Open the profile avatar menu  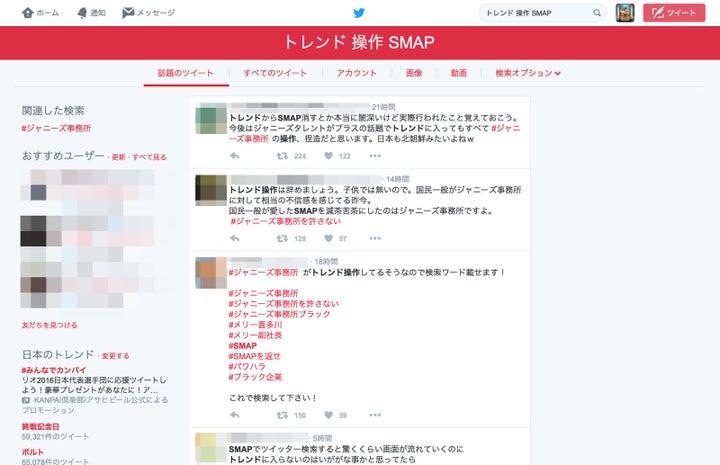click(623, 13)
